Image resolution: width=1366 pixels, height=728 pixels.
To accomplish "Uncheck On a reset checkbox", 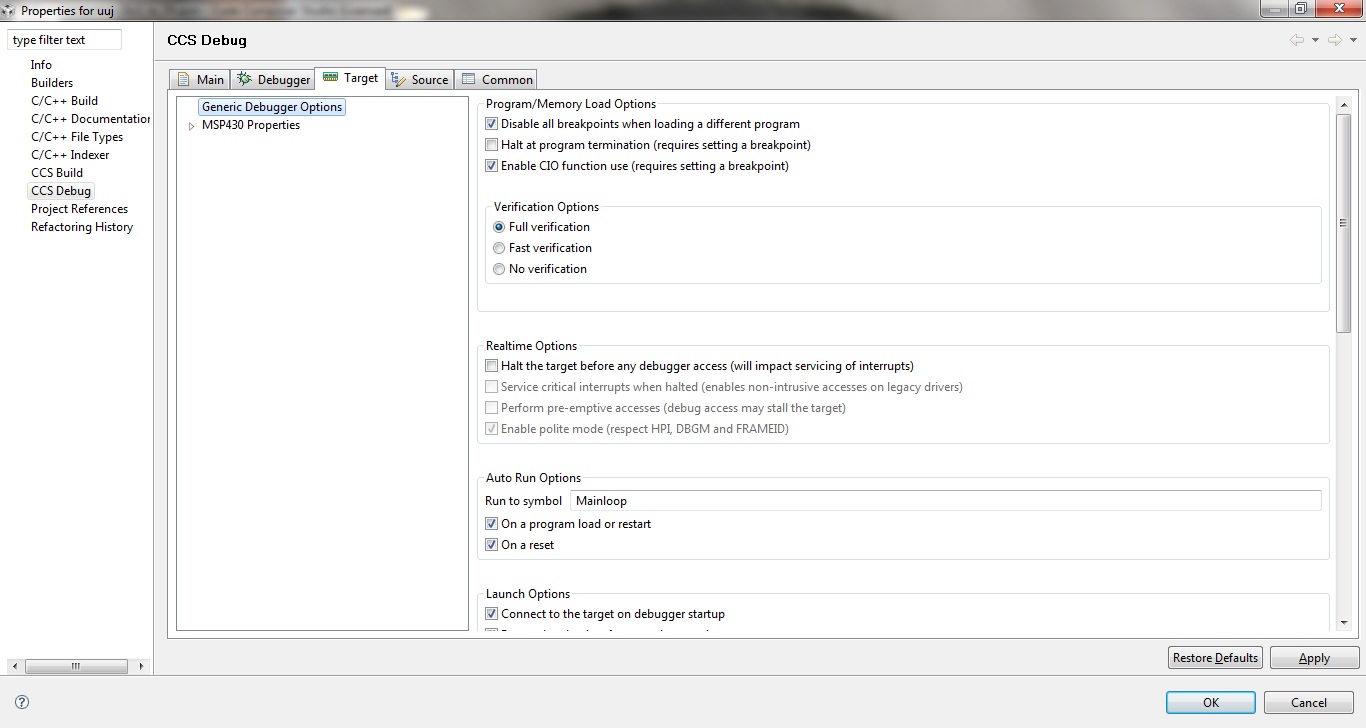I will click(491, 545).
